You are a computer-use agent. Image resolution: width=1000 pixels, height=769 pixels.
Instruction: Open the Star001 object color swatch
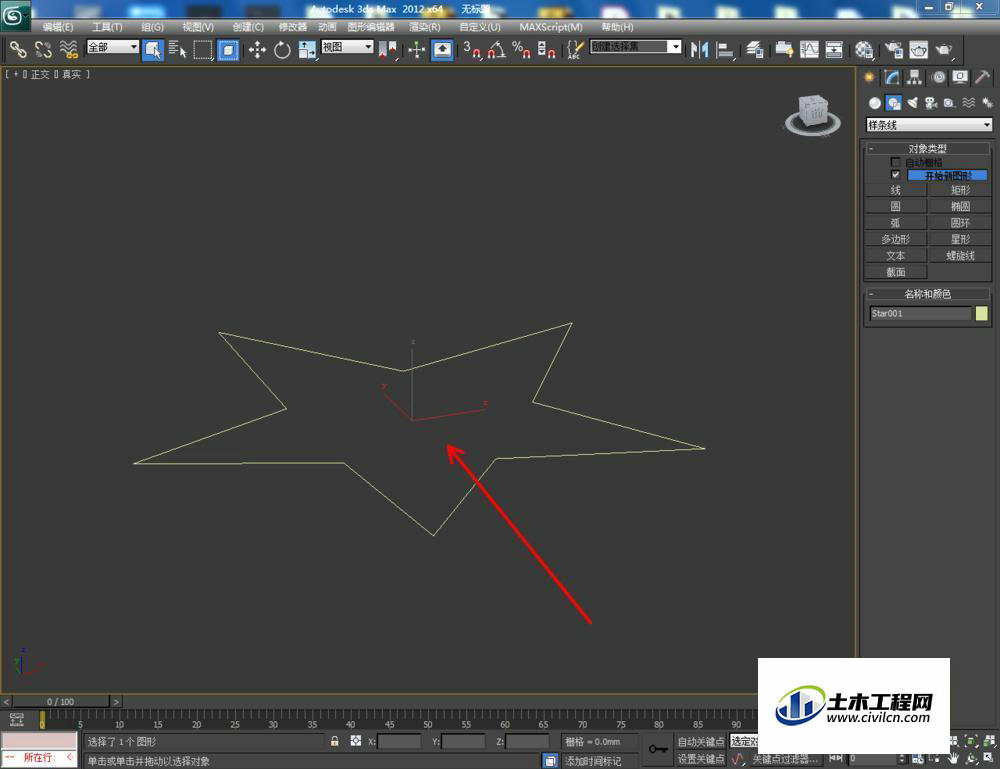(x=982, y=313)
